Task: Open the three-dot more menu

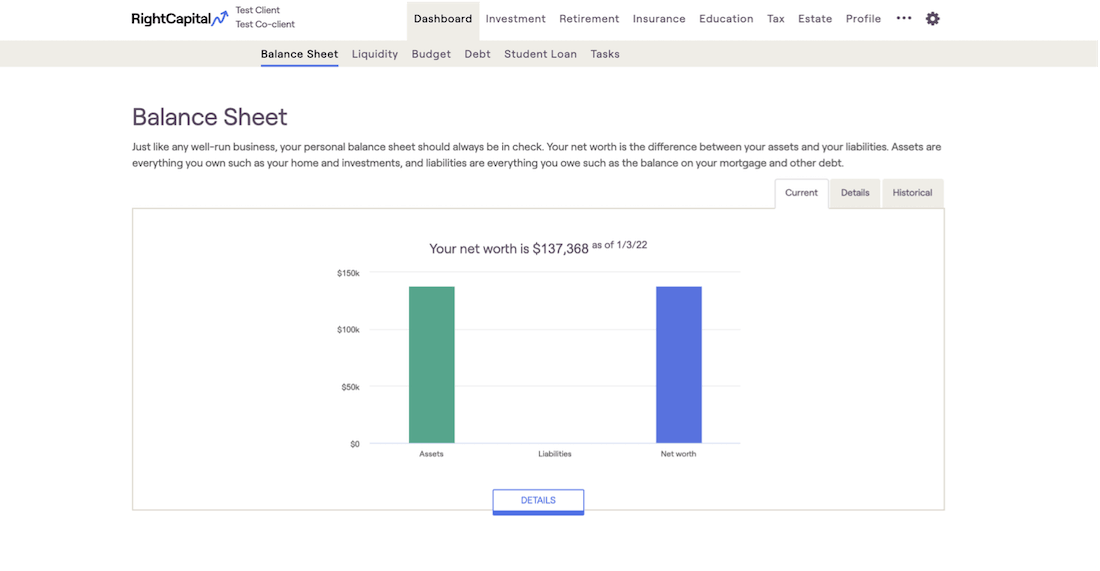Action: pos(904,18)
